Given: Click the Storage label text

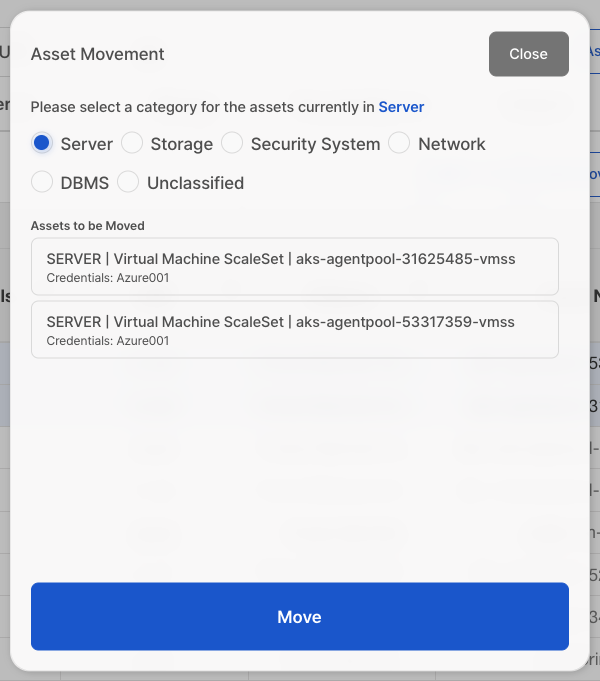Looking at the screenshot, I should click(x=181, y=144).
